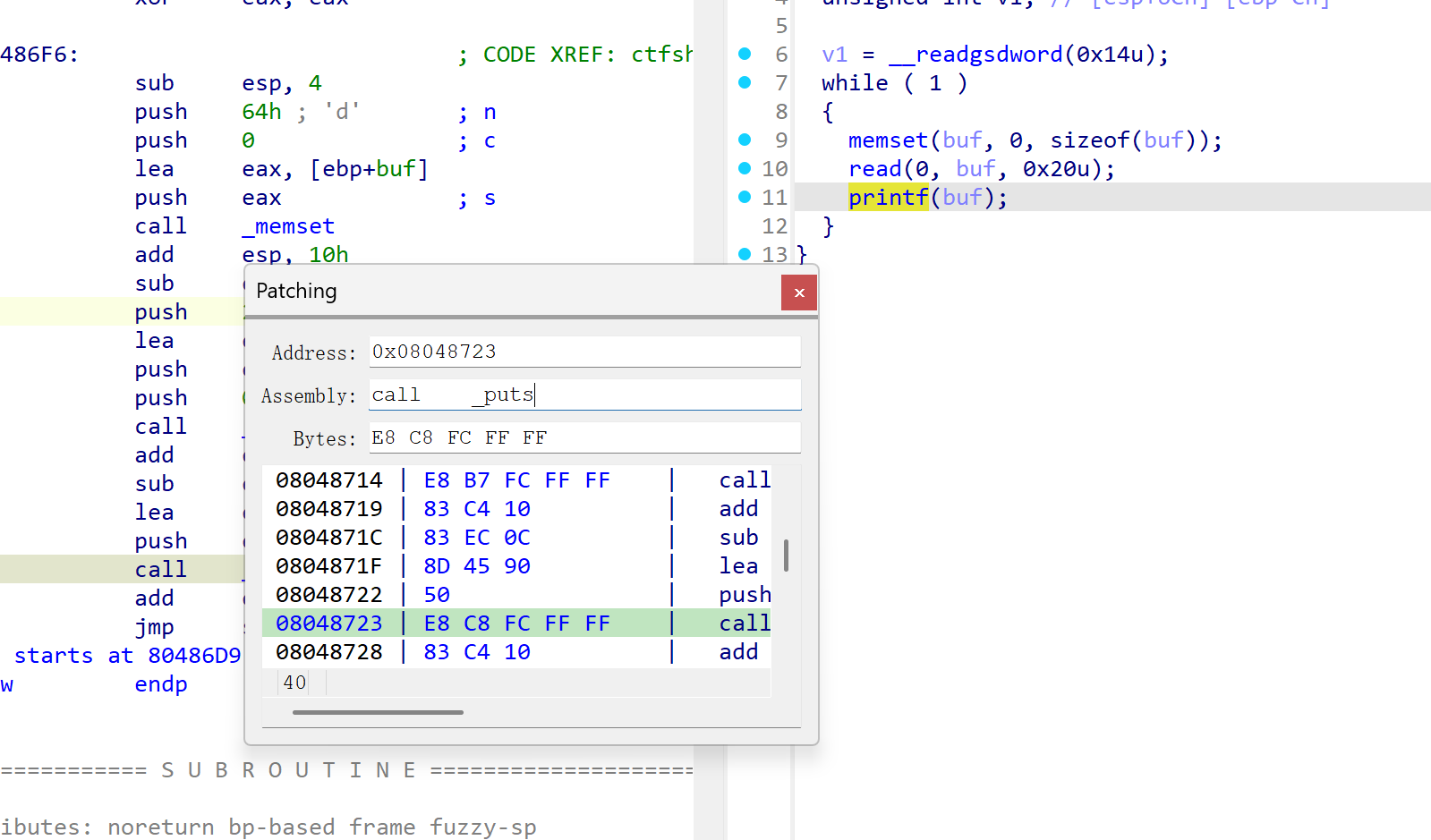Click the Assembly input field
1431x840 pixels.
tap(584, 395)
